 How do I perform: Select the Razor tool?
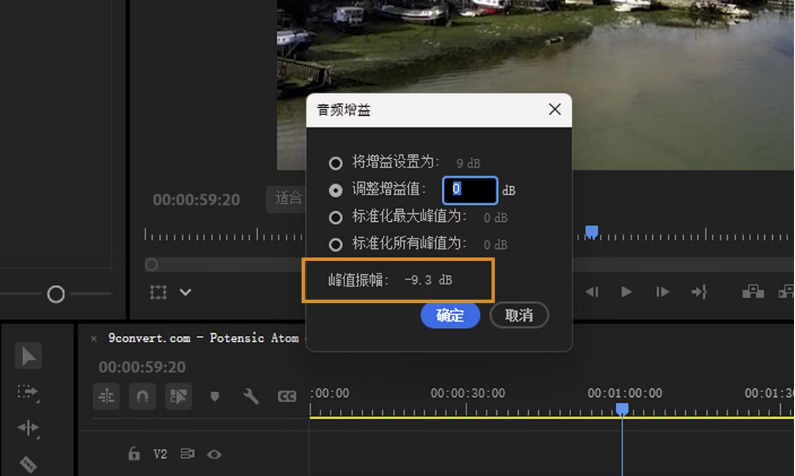pos(28,463)
